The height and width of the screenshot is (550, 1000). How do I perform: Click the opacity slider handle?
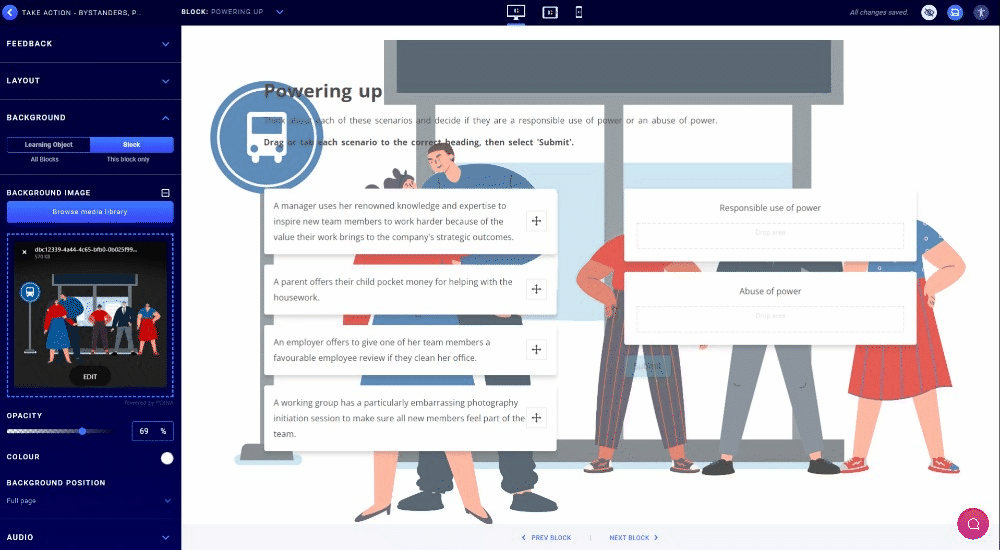point(82,431)
